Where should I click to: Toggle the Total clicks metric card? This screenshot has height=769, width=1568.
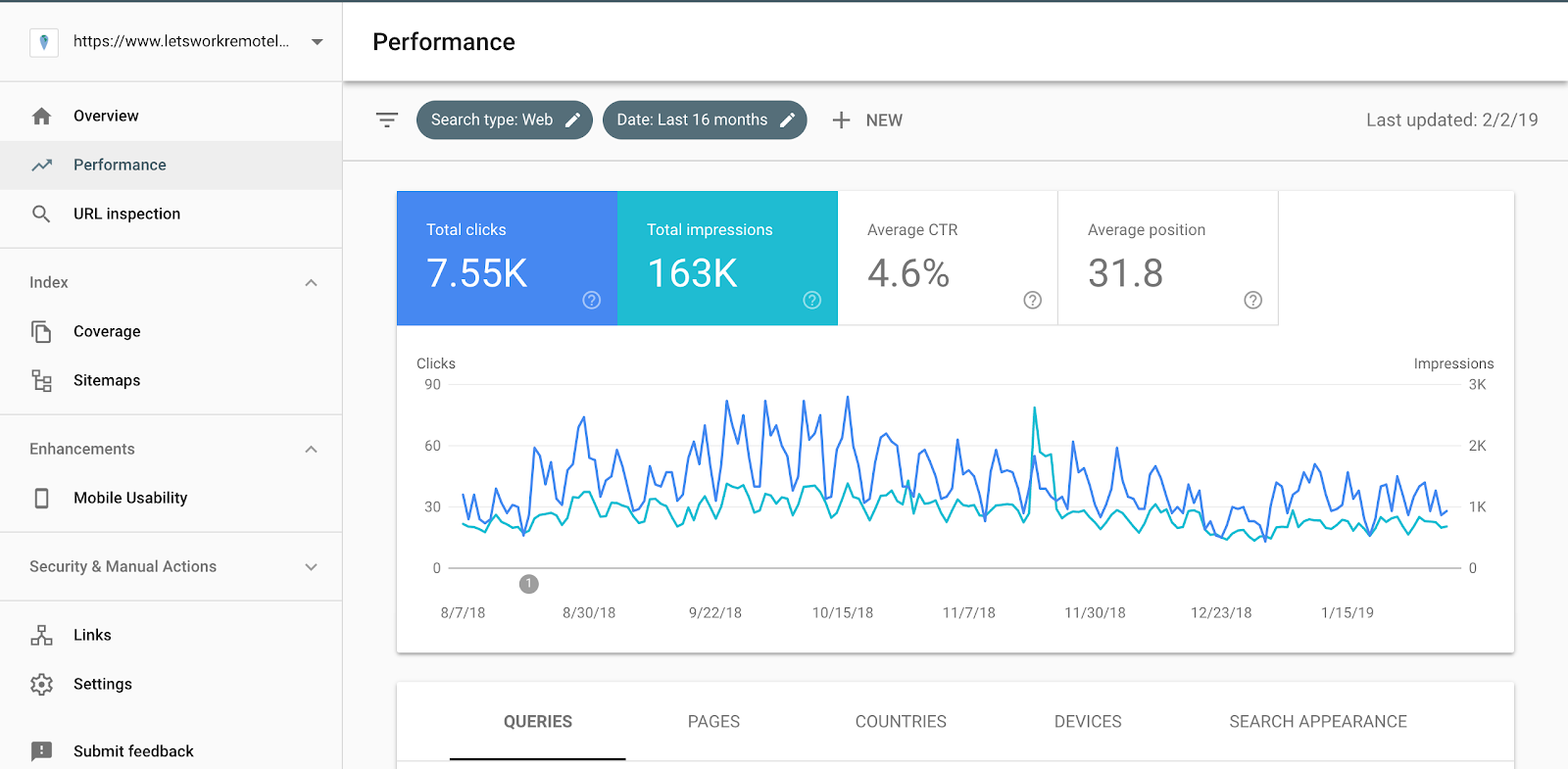[507, 259]
